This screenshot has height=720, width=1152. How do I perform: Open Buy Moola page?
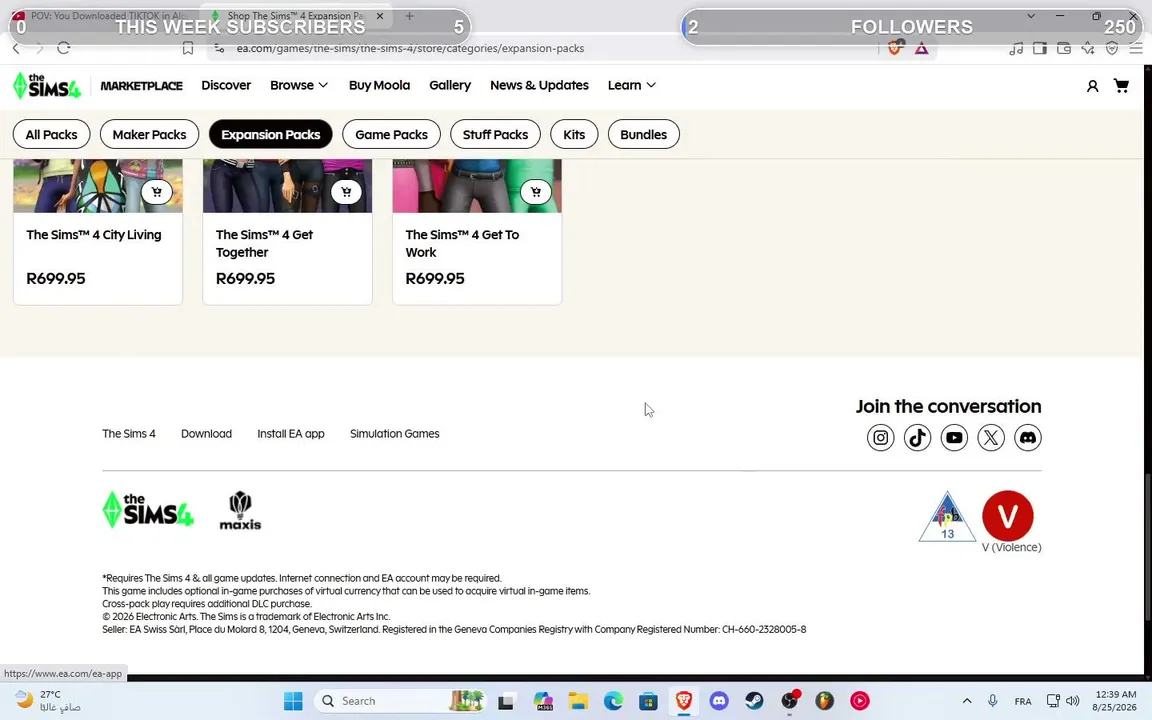tap(379, 85)
